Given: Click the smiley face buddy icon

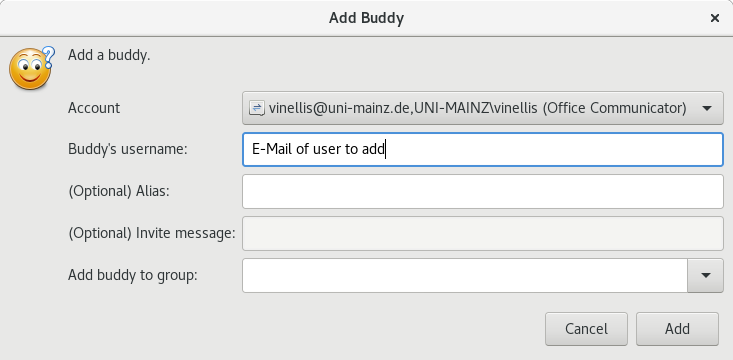Looking at the screenshot, I should point(29,70).
